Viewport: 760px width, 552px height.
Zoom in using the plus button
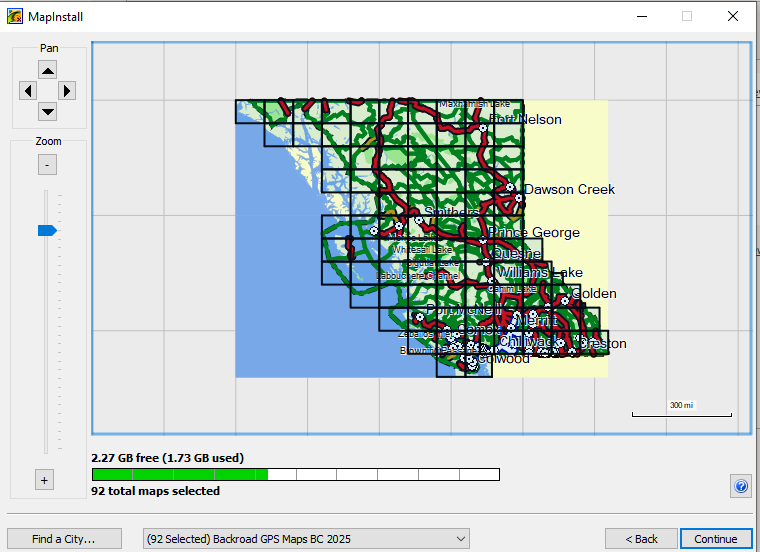coord(44,480)
